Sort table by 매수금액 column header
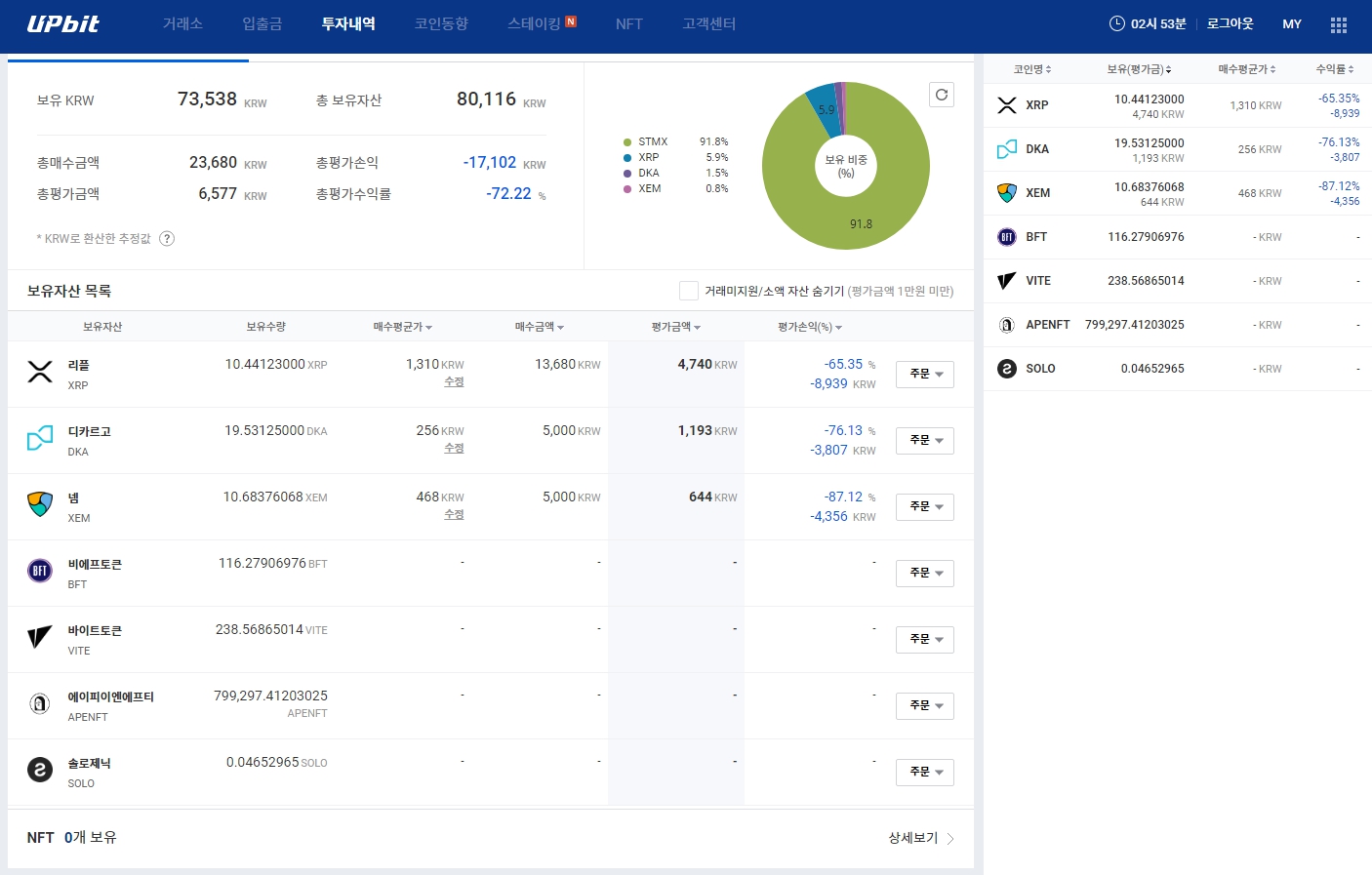The height and width of the screenshot is (875, 1372). click(x=540, y=327)
